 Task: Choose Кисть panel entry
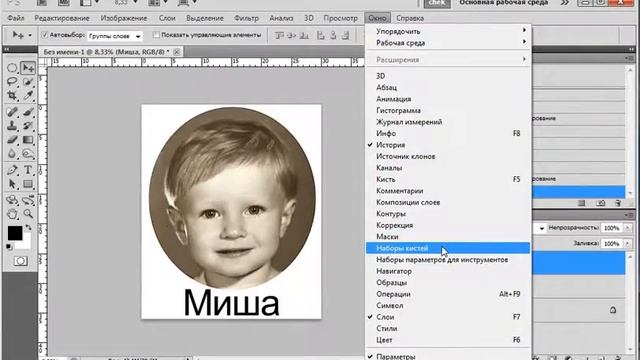[448, 179]
